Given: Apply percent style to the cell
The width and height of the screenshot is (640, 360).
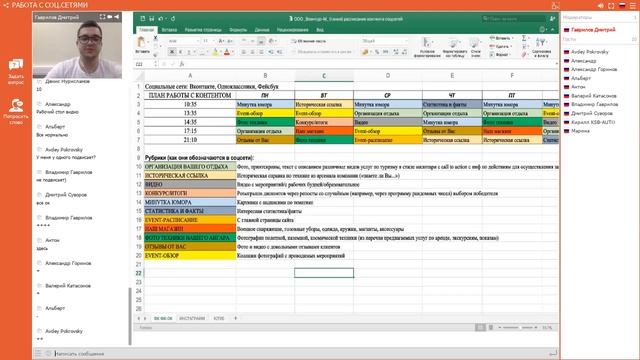Looking at the screenshot, I should click(x=377, y=52).
